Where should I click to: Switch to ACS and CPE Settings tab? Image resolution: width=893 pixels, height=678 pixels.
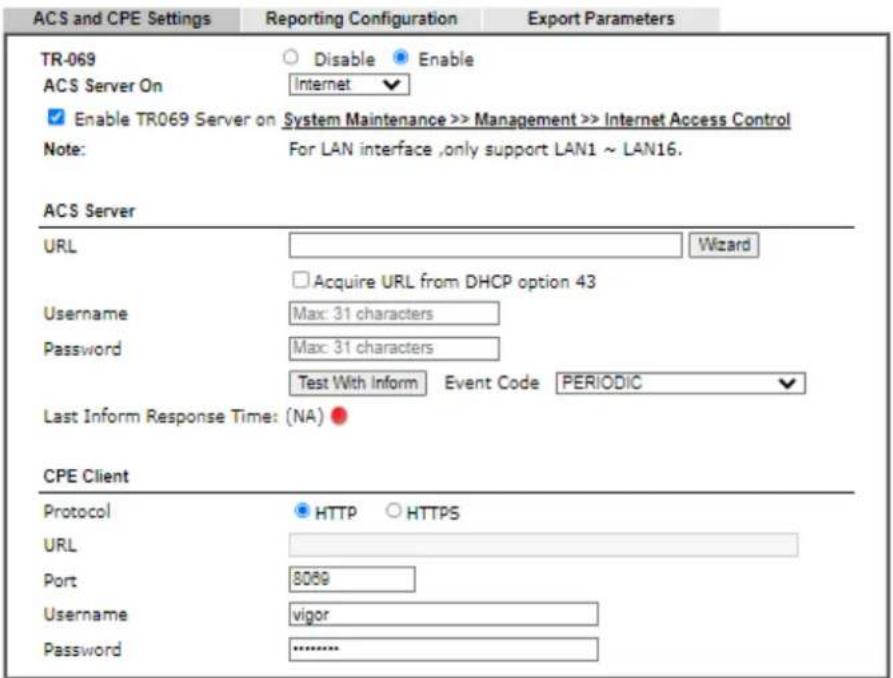tap(122, 19)
